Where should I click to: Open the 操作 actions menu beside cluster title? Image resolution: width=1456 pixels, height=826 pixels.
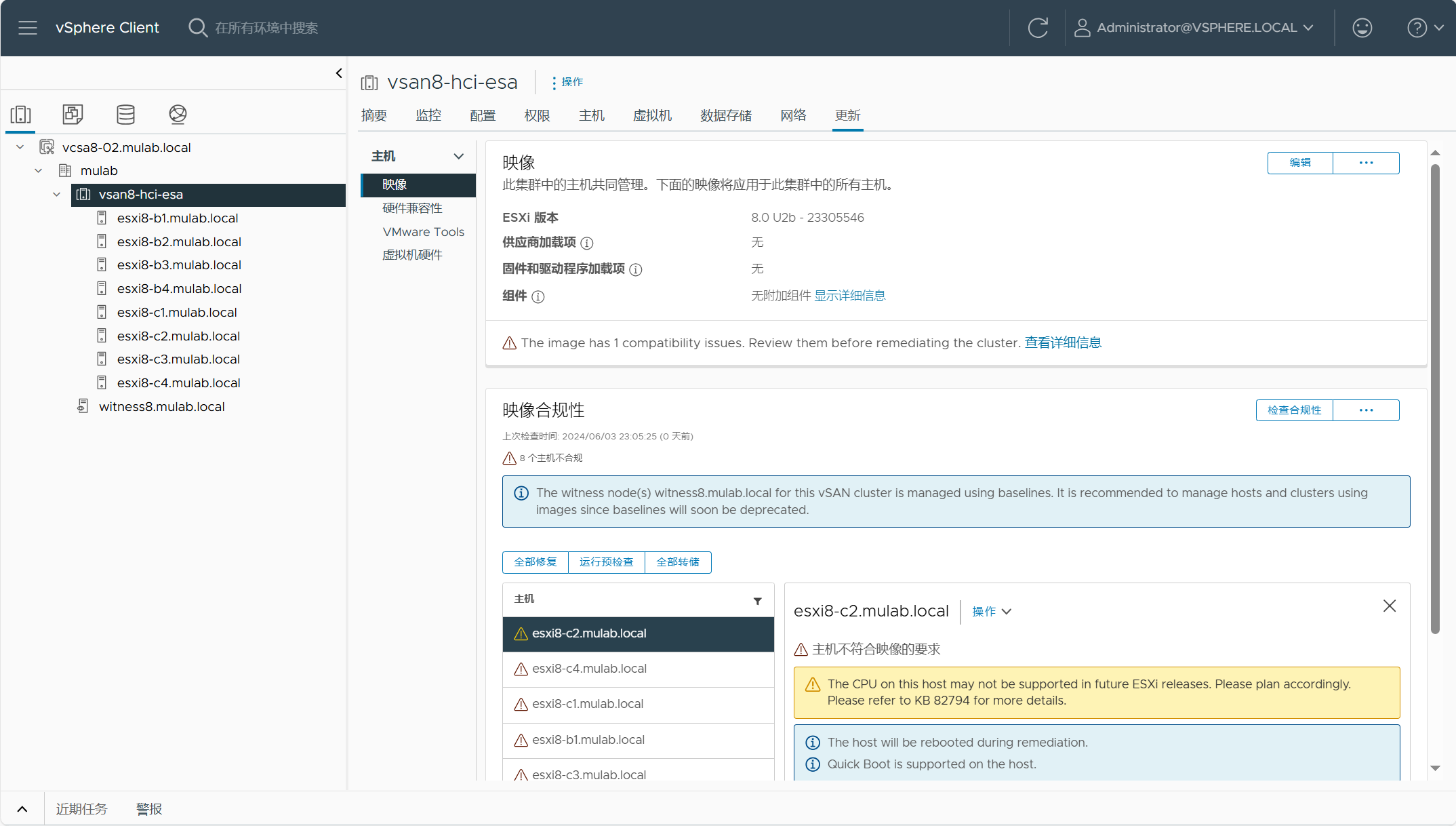coord(567,82)
